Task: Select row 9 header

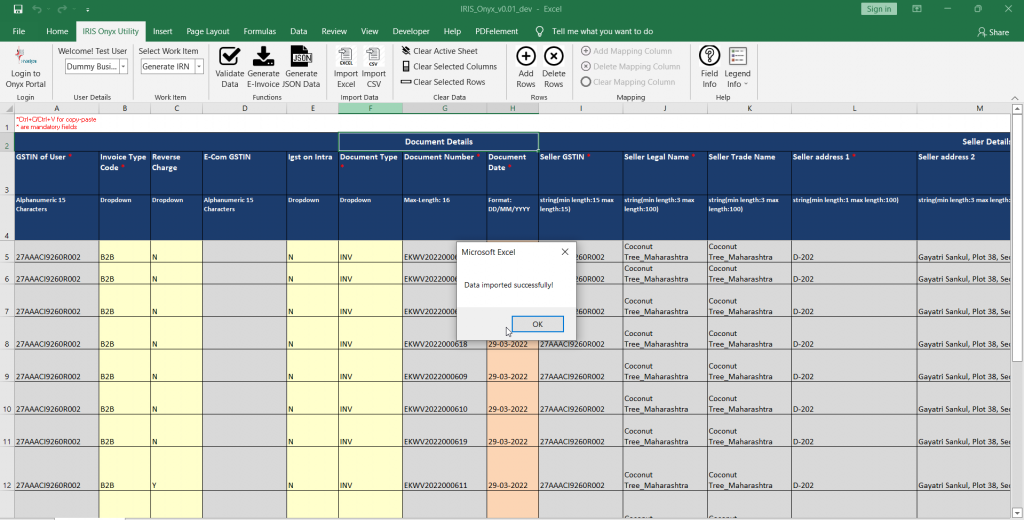Action: click(7, 366)
